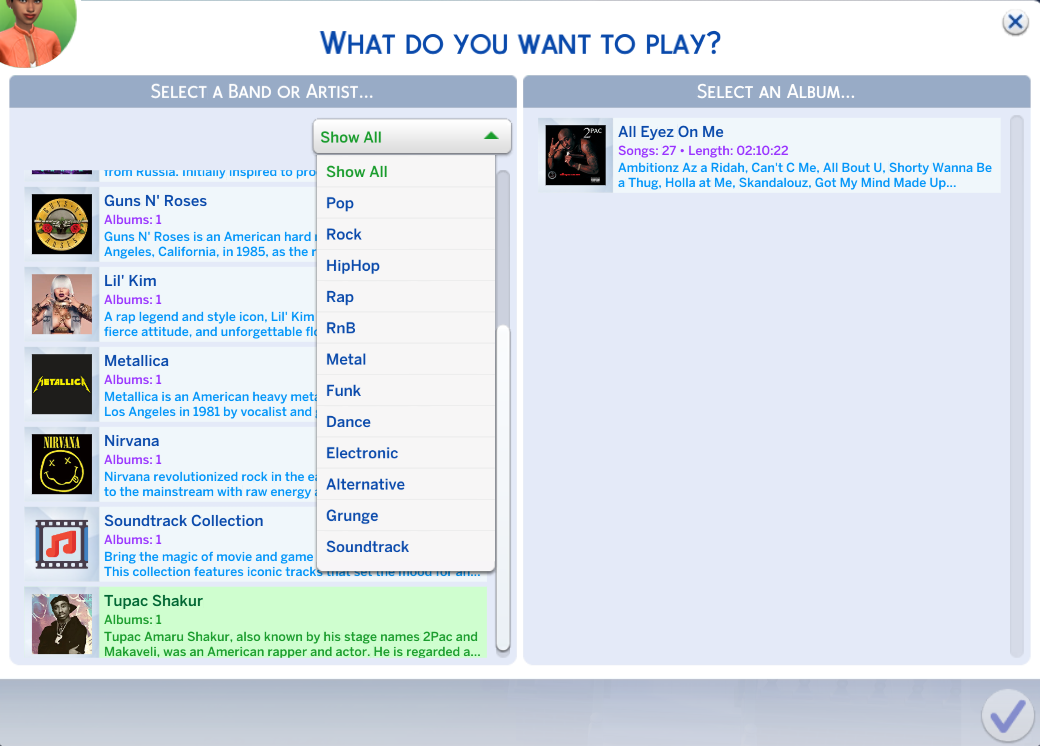The height and width of the screenshot is (746, 1040).
Task: Select the Nirvana artist name
Action: 131,441
